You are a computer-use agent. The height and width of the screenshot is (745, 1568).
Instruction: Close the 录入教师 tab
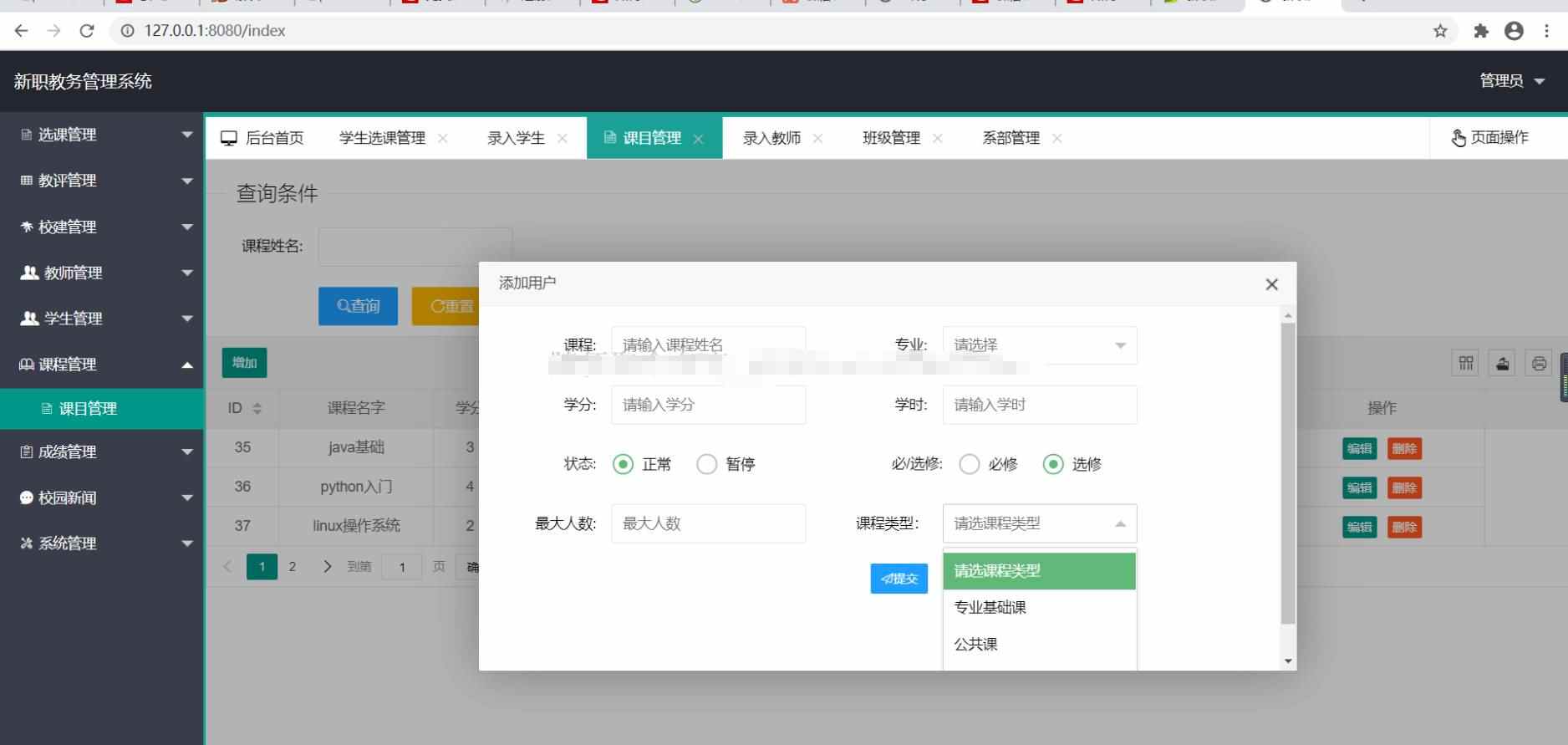(818, 138)
